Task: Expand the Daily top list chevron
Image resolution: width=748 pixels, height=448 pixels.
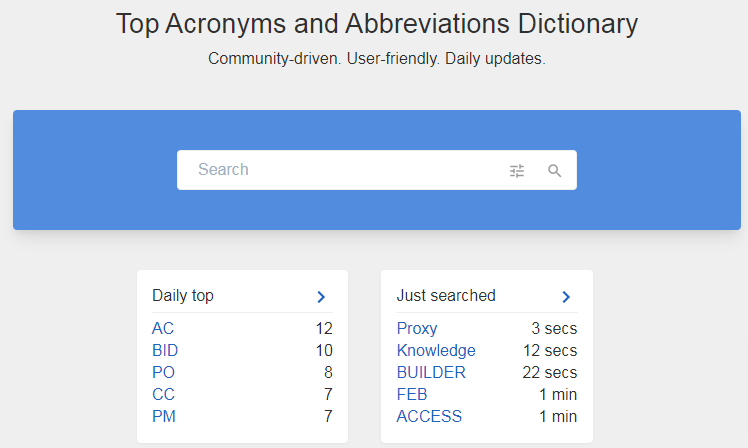Action: (321, 296)
